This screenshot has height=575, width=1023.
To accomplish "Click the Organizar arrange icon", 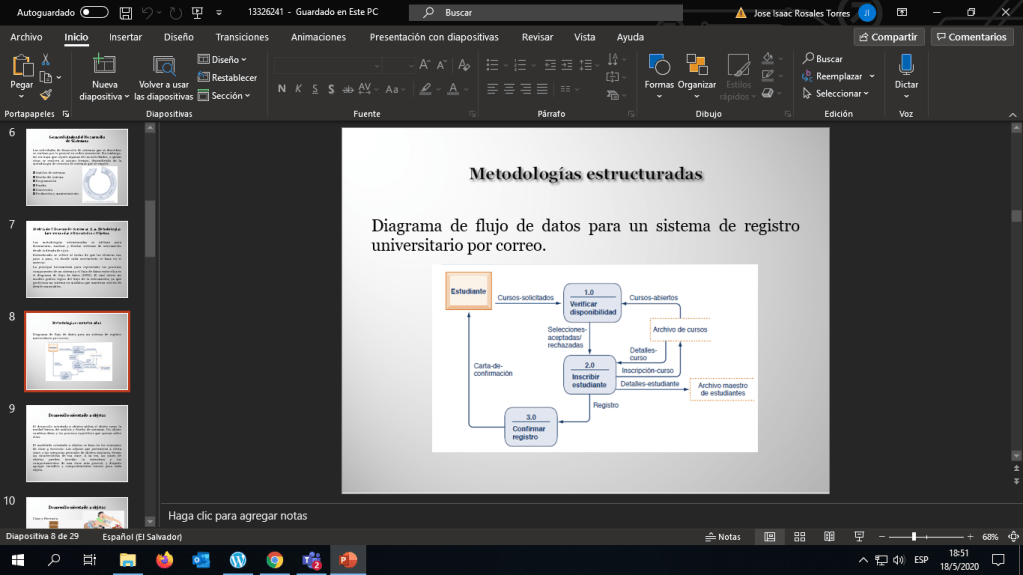I will 696,65.
